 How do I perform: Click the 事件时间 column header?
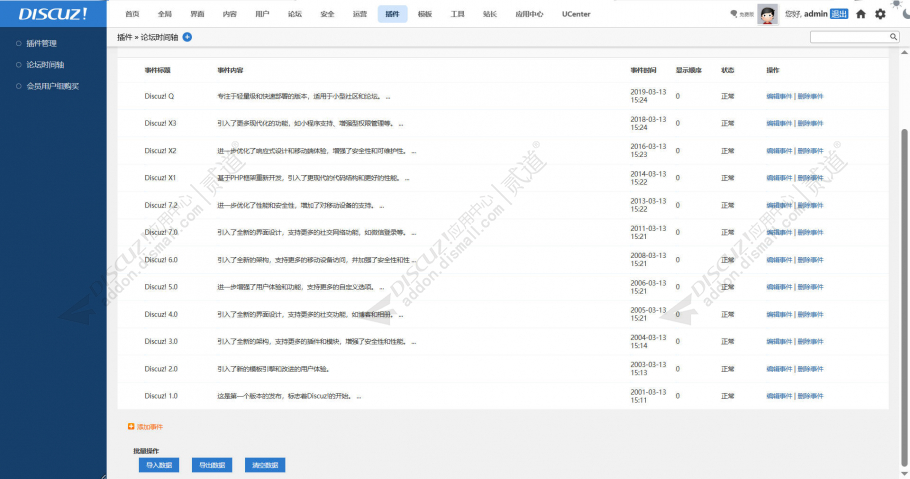tap(643, 70)
